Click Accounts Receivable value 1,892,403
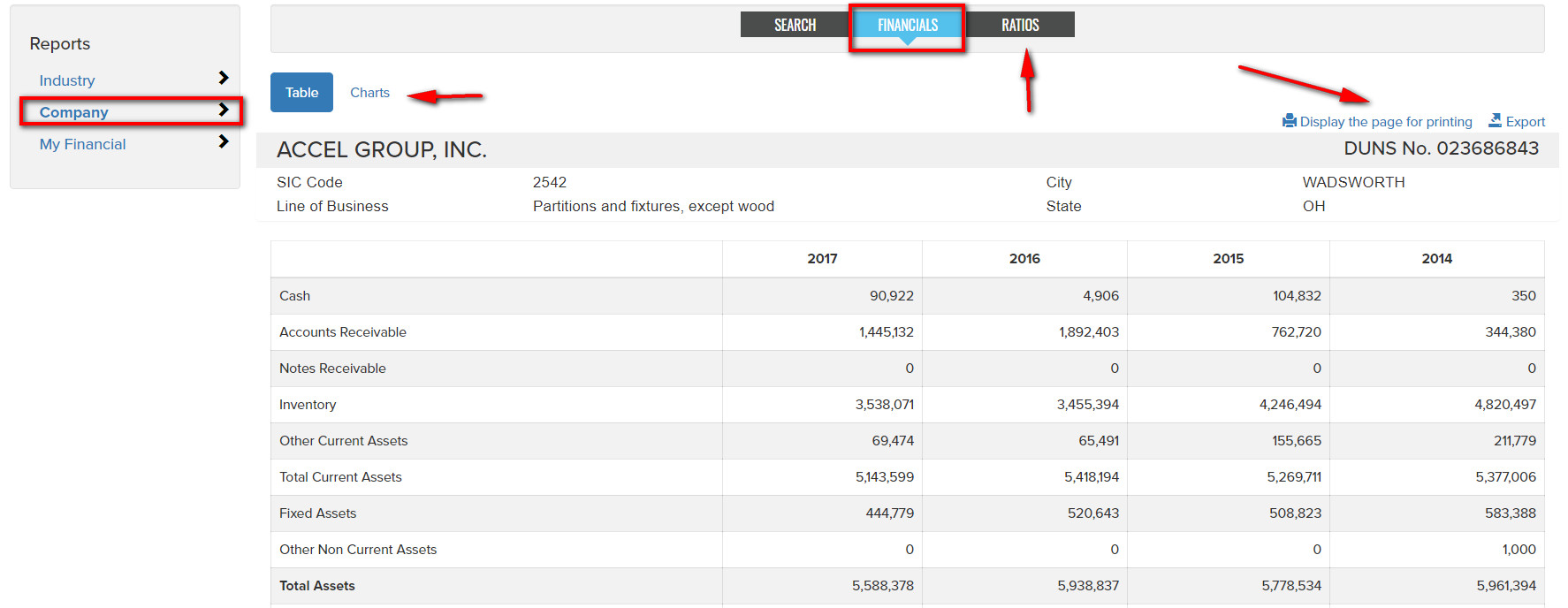This screenshot has width=1568, height=608. [1089, 332]
